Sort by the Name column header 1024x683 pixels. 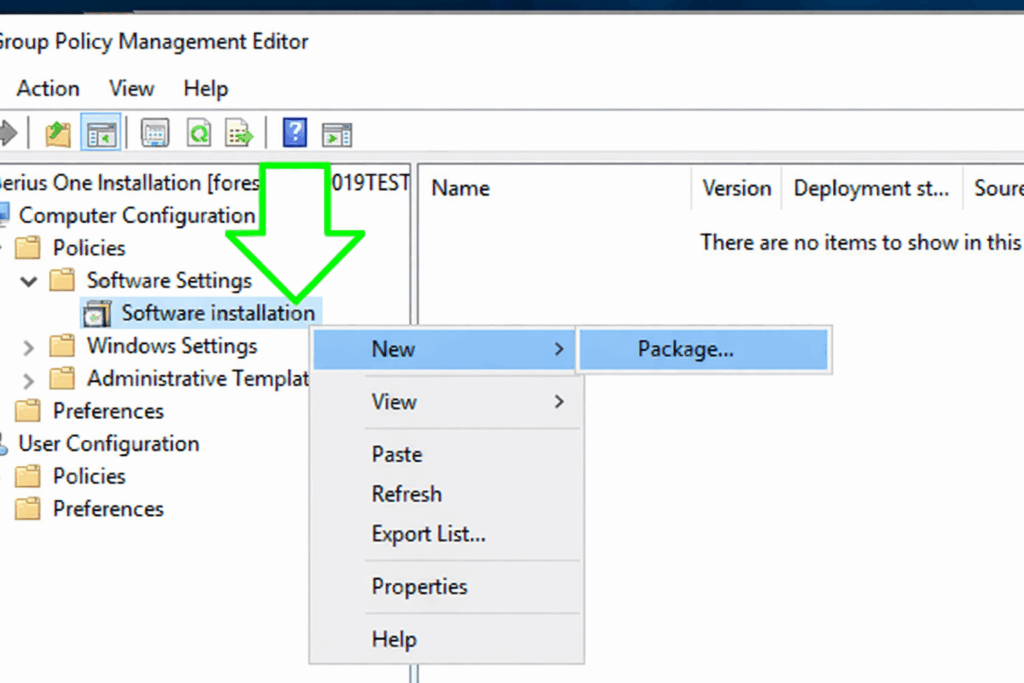pyautogui.click(x=460, y=188)
